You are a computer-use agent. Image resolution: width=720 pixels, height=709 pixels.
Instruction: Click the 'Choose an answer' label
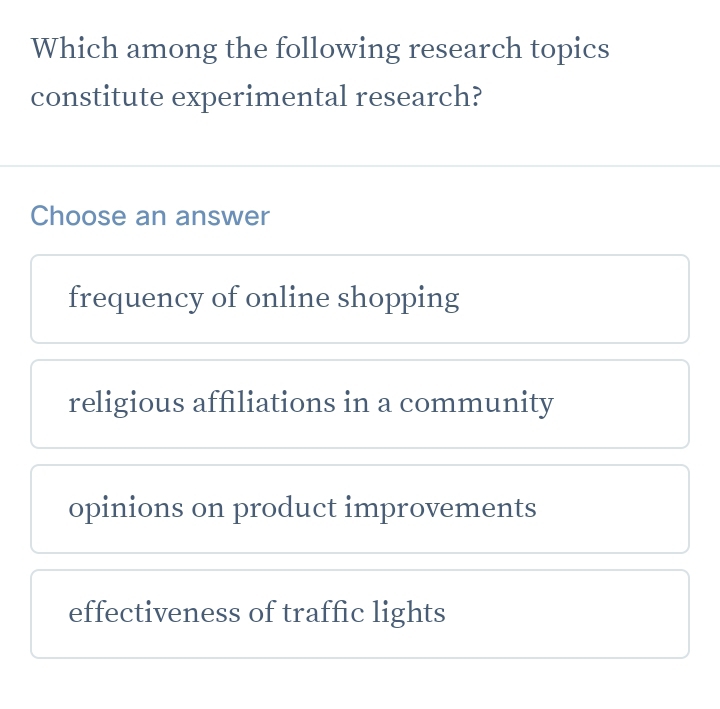[150, 216]
